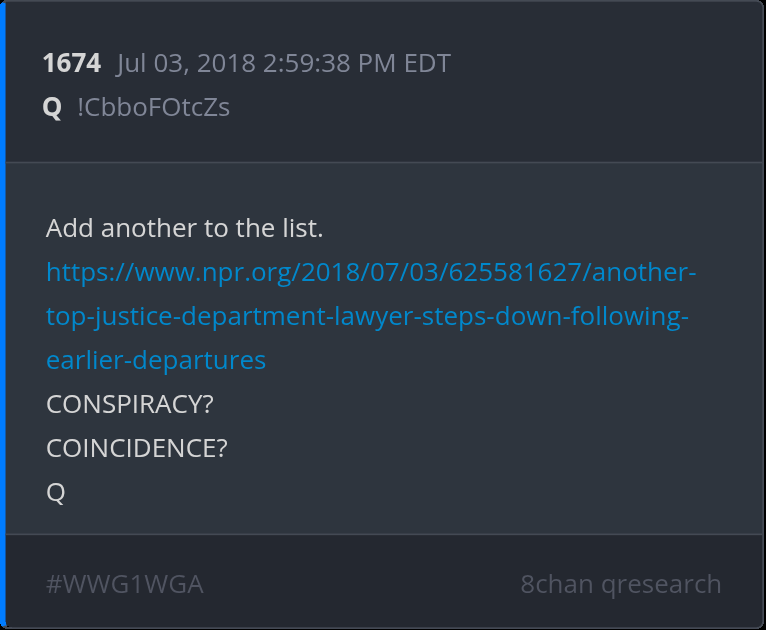Click the "qresearch" board label
Viewport: 766px width, 630px height.
coord(662,584)
